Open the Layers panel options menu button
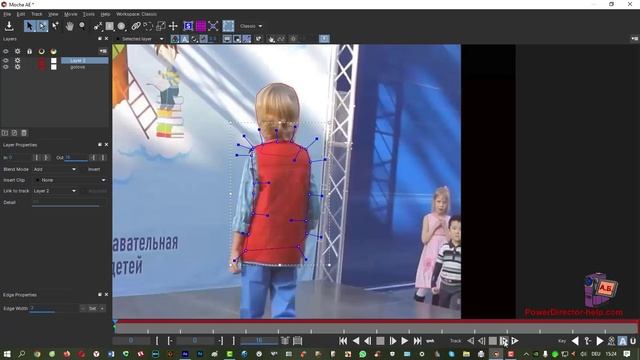This screenshot has width=640, height=360. coord(103,51)
